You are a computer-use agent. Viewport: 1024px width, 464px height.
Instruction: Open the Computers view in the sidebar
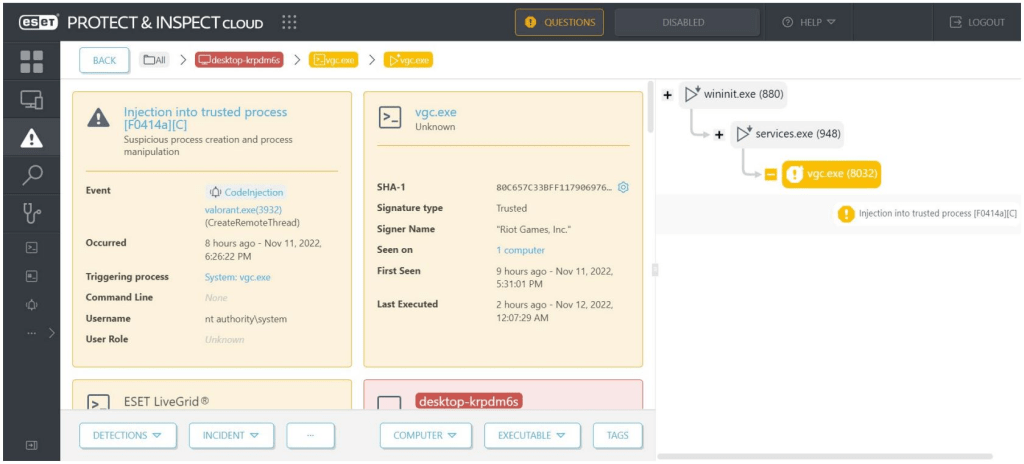click(31, 100)
